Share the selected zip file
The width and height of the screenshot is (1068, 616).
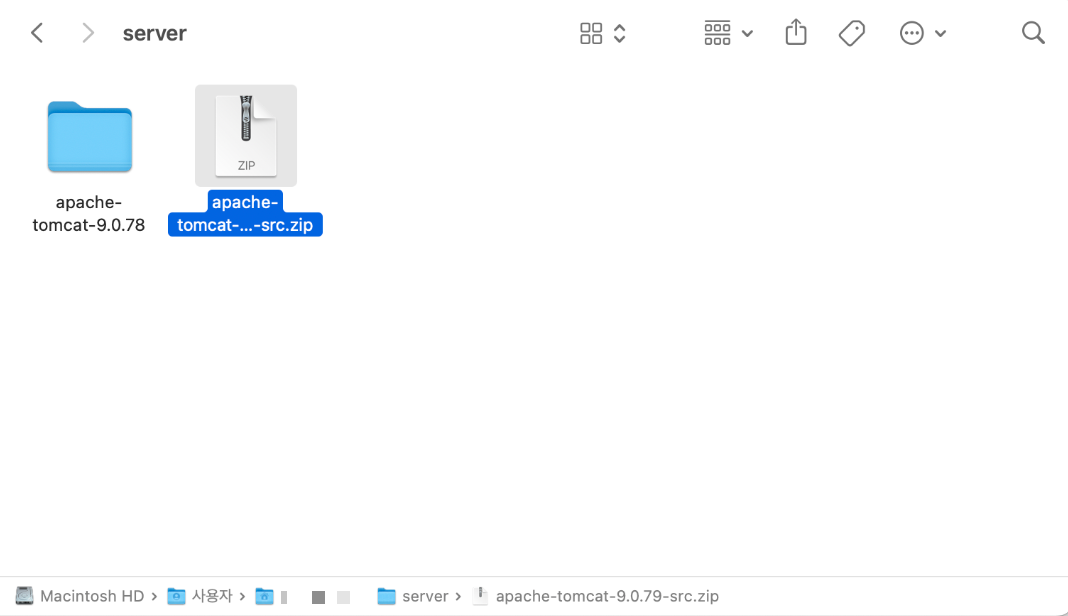(x=796, y=32)
